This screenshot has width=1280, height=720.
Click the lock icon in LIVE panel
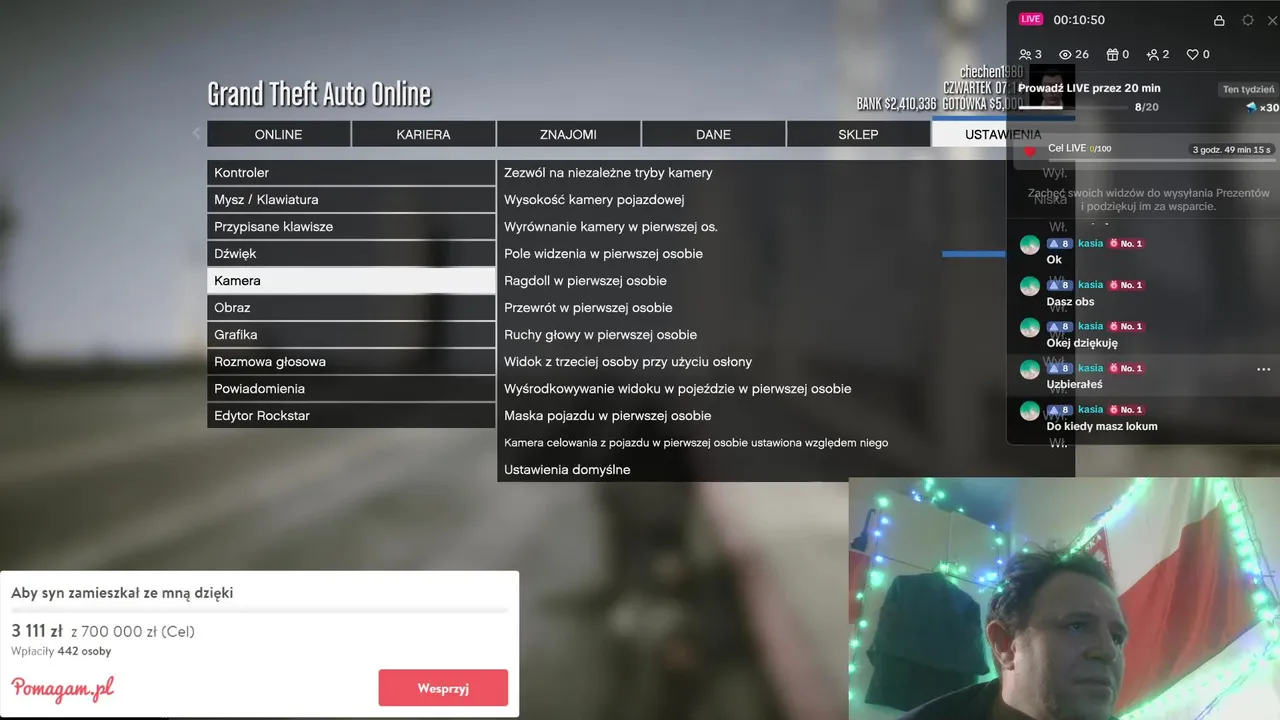point(1219,20)
